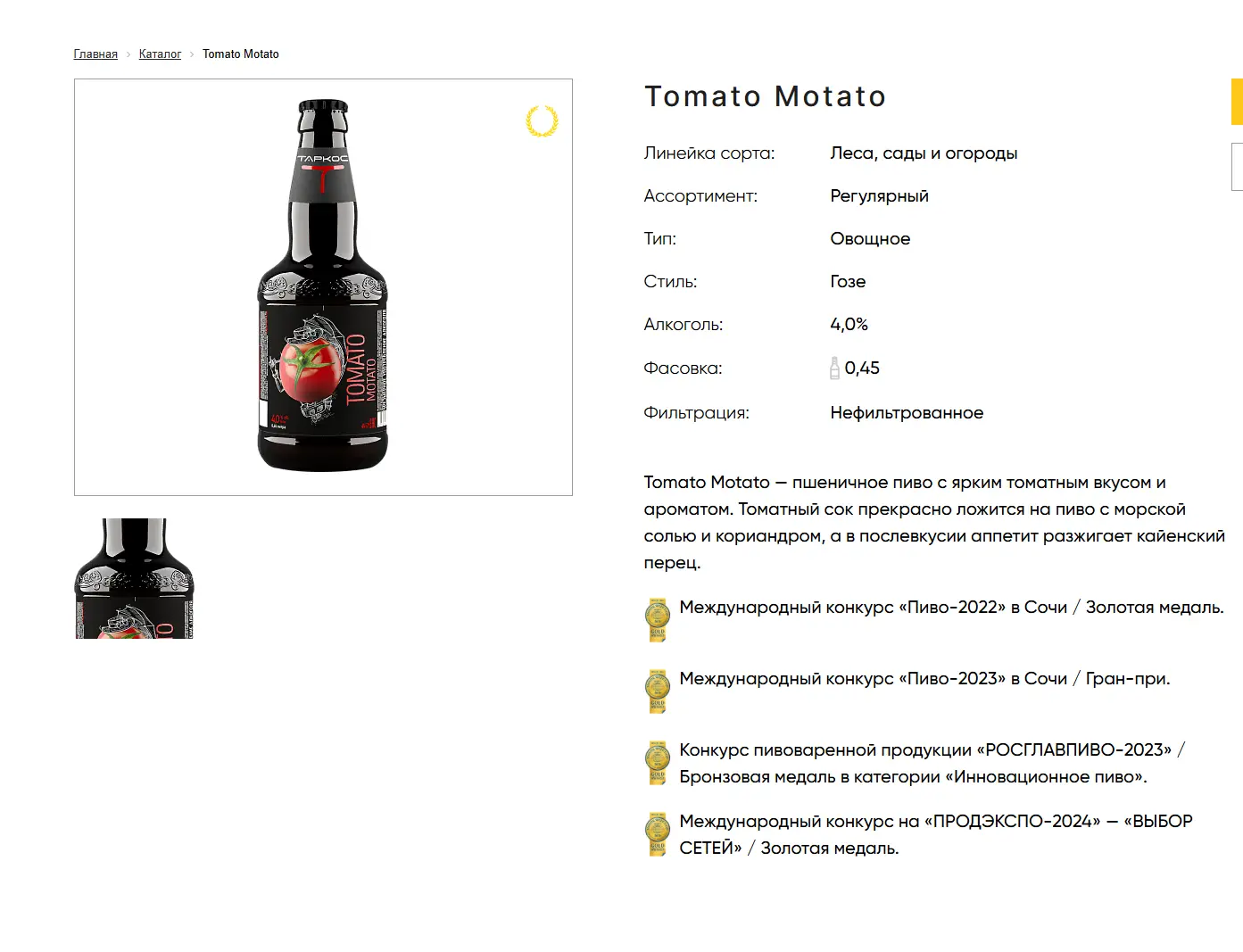This screenshot has height=952, width=1243.
Task: Click the medal icon beside «Пиво-2023» Гран-при
Action: (658, 691)
